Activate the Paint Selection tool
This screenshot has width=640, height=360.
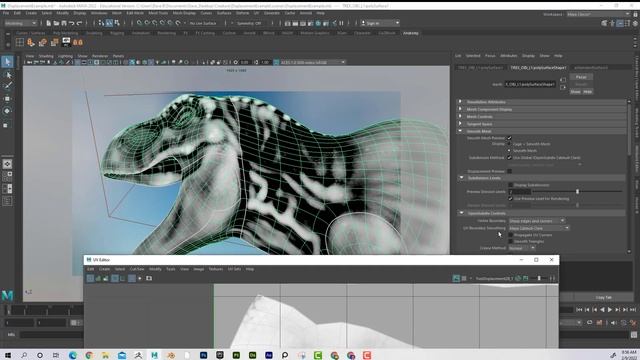pos(7,86)
